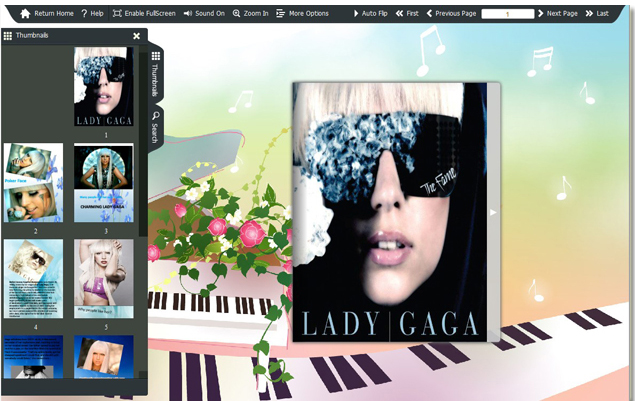
Task: Start Auto Flip playback
Action: pyautogui.click(x=371, y=13)
